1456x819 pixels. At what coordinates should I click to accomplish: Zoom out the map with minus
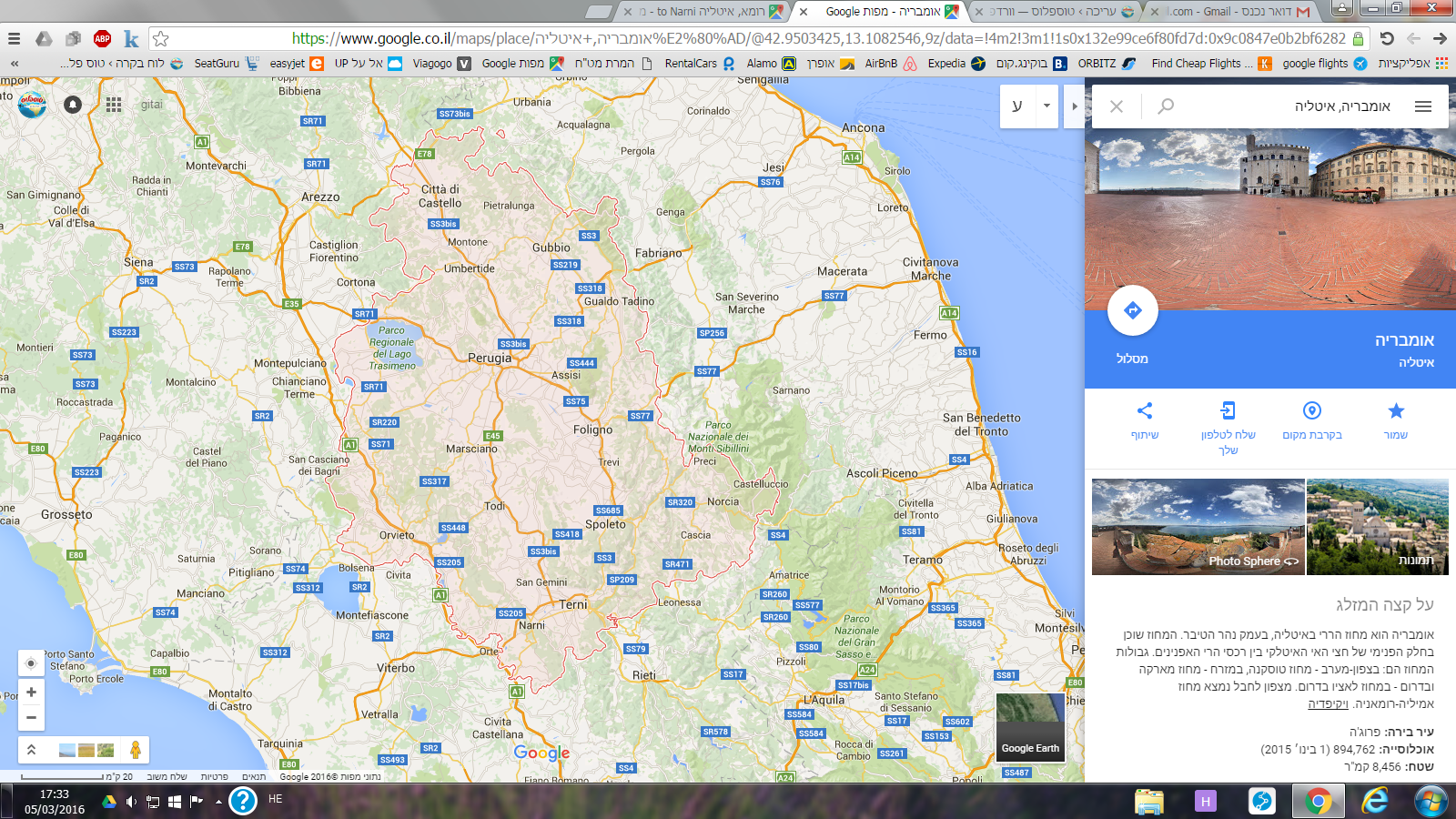[x=31, y=717]
